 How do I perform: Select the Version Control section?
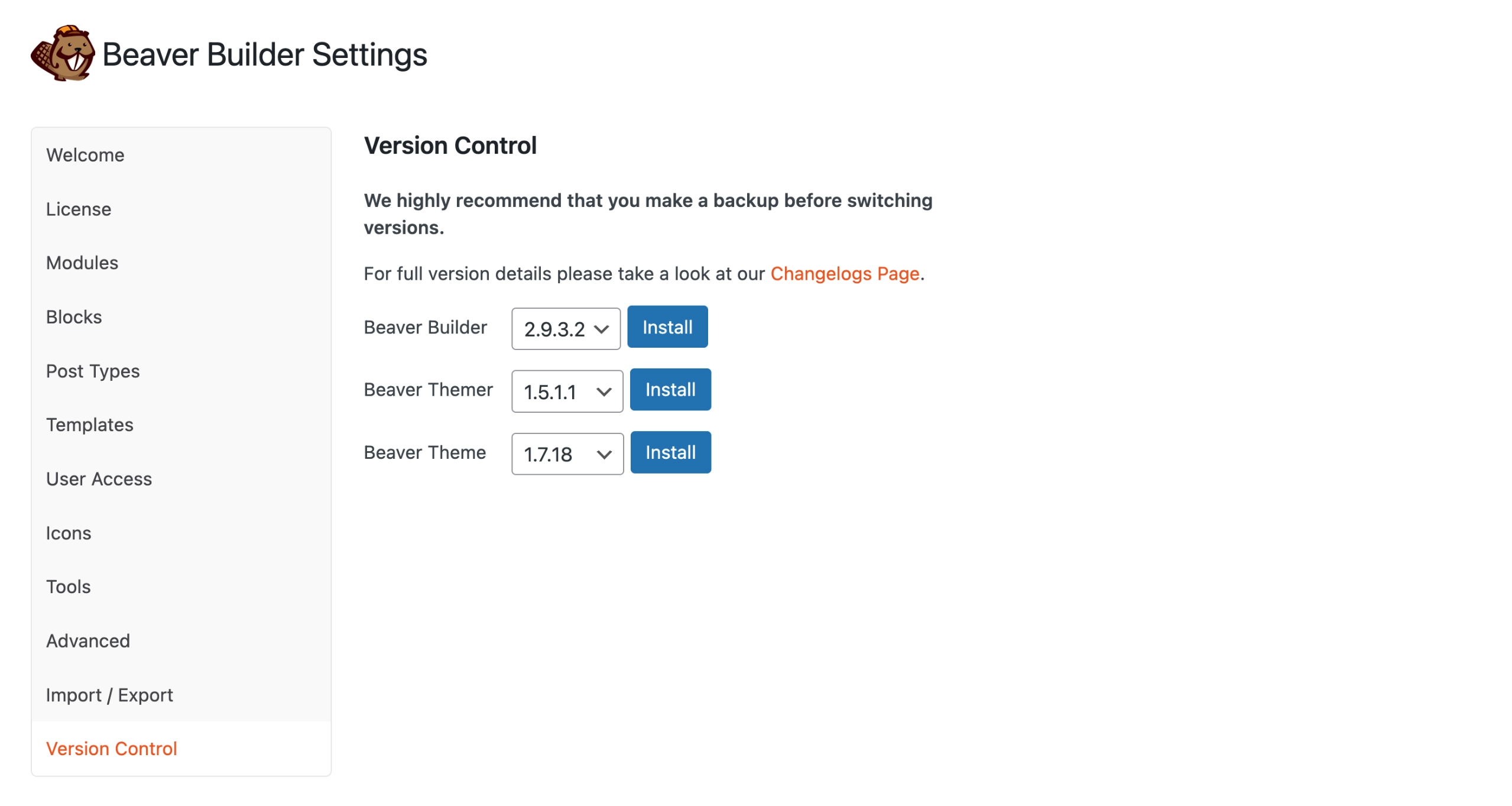(x=111, y=749)
